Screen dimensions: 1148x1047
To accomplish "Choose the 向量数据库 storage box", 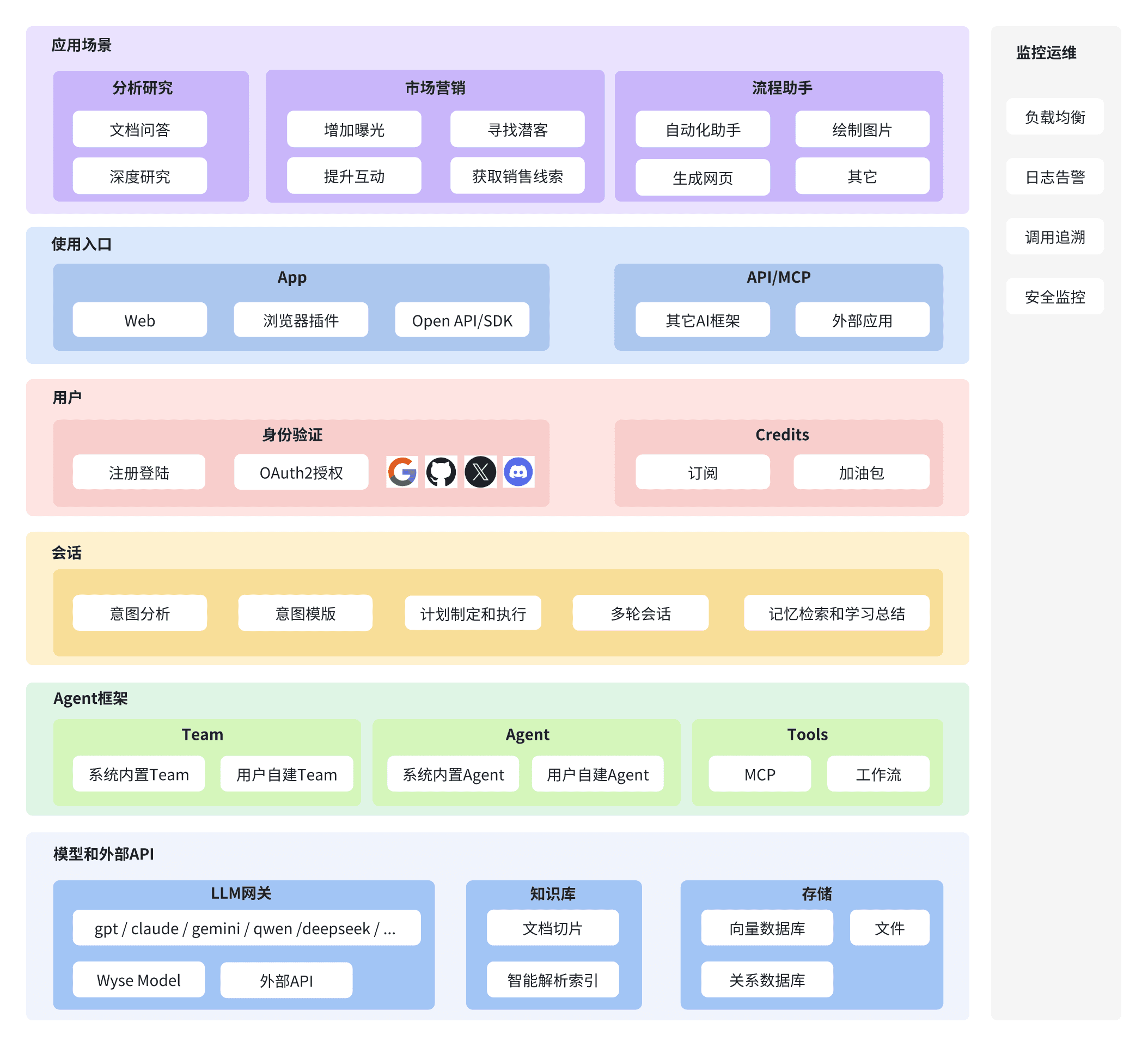I will (x=766, y=928).
